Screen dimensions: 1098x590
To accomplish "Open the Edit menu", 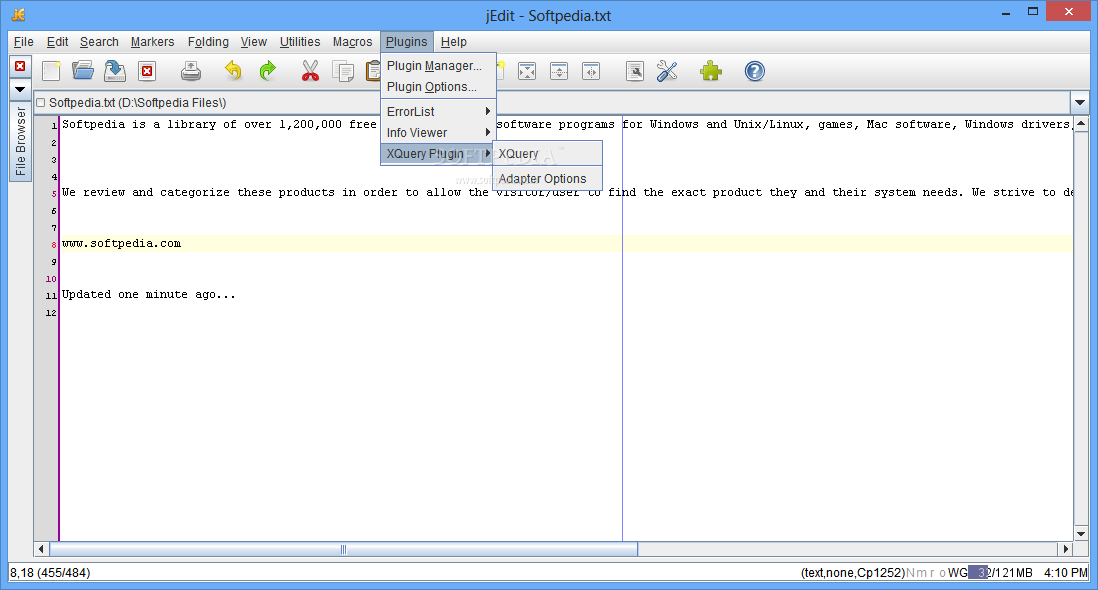I will 57,42.
